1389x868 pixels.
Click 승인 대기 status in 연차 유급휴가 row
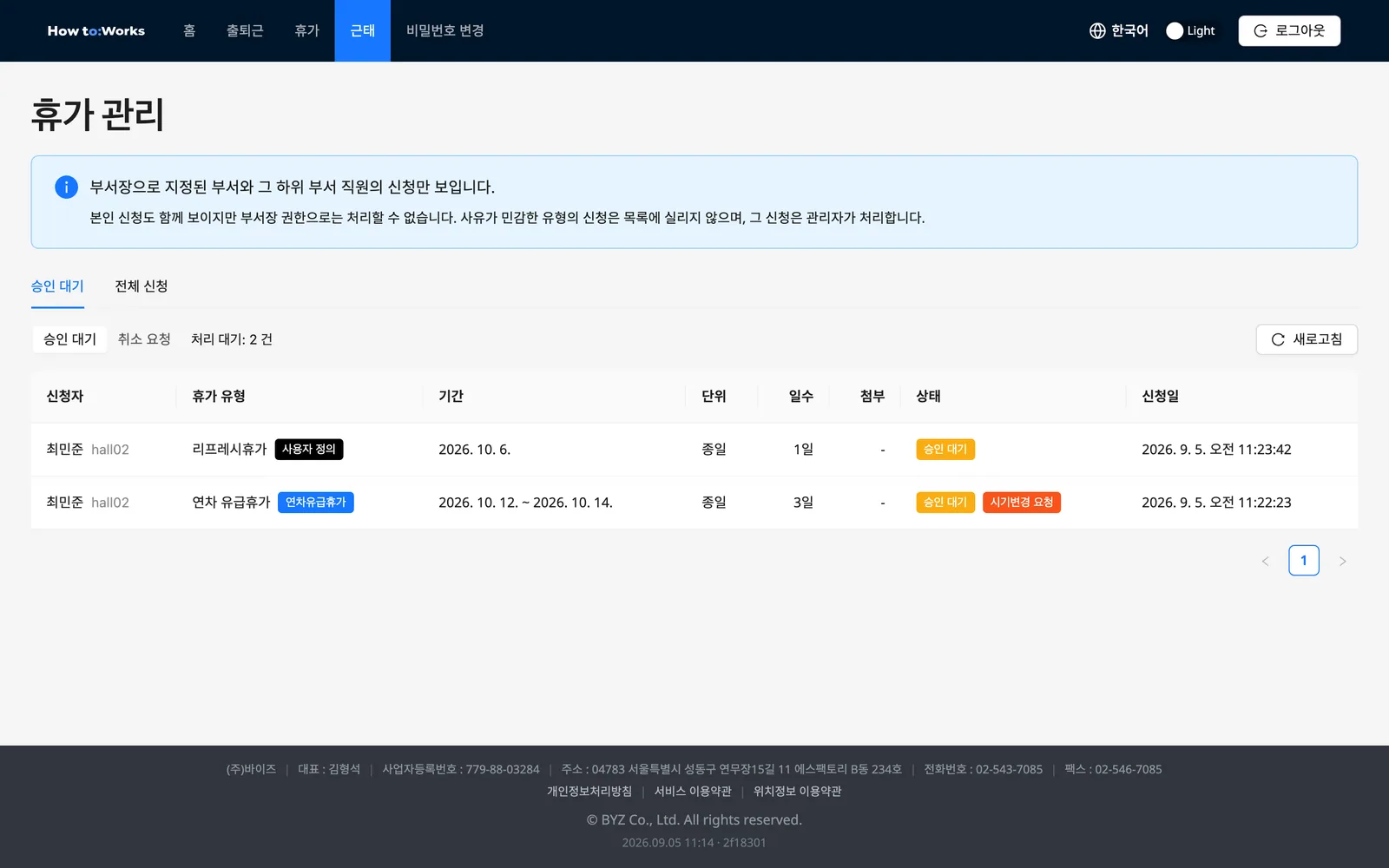click(945, 502)
